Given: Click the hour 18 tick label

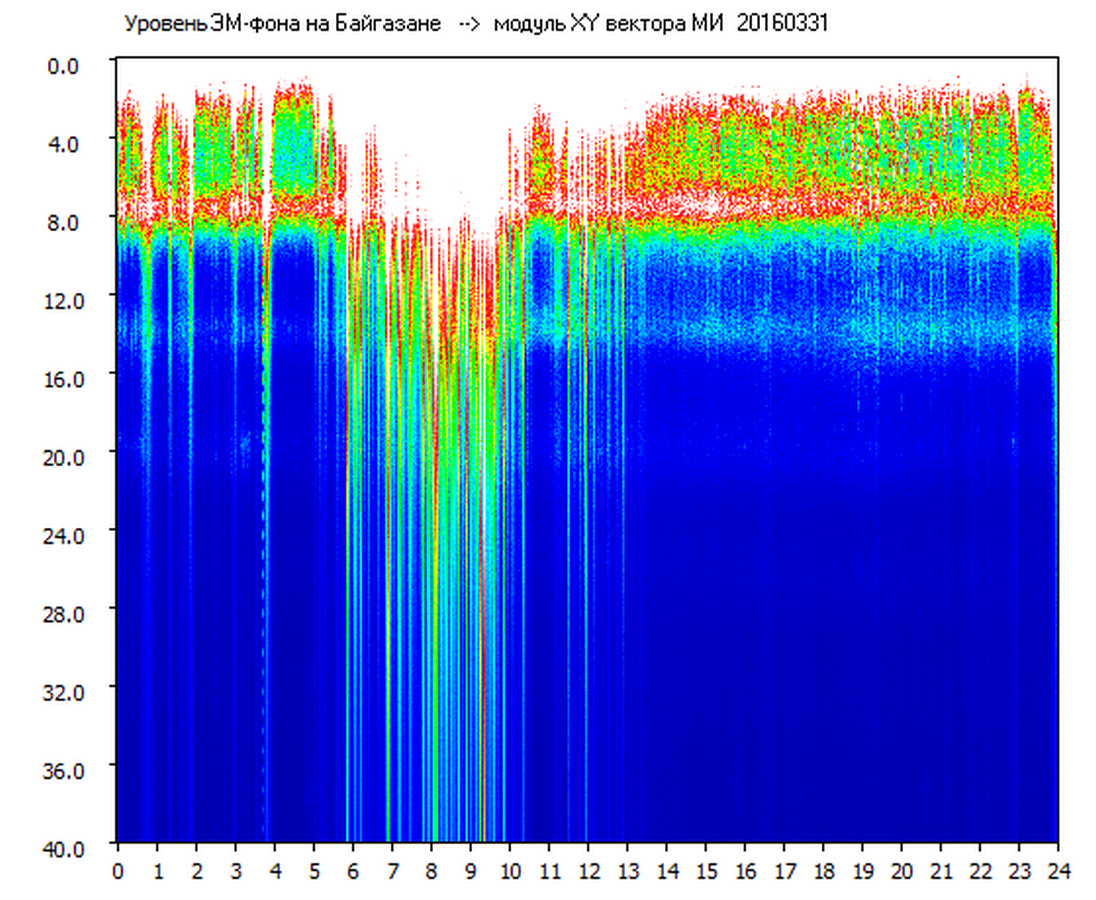Looking at the screenshot, I should coord(823,871).
